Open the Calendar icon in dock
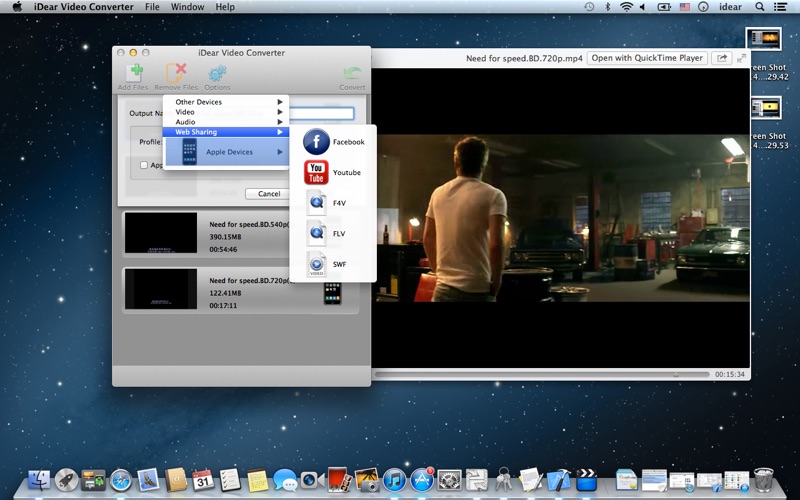Screen dimensions: 800x500 (203, 480)
